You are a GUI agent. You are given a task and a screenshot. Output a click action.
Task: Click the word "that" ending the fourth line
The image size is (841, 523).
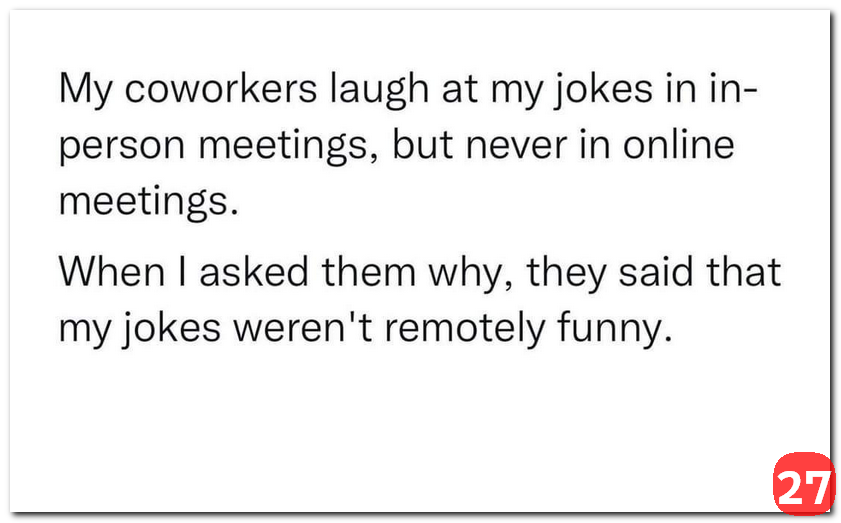[744, 271]
